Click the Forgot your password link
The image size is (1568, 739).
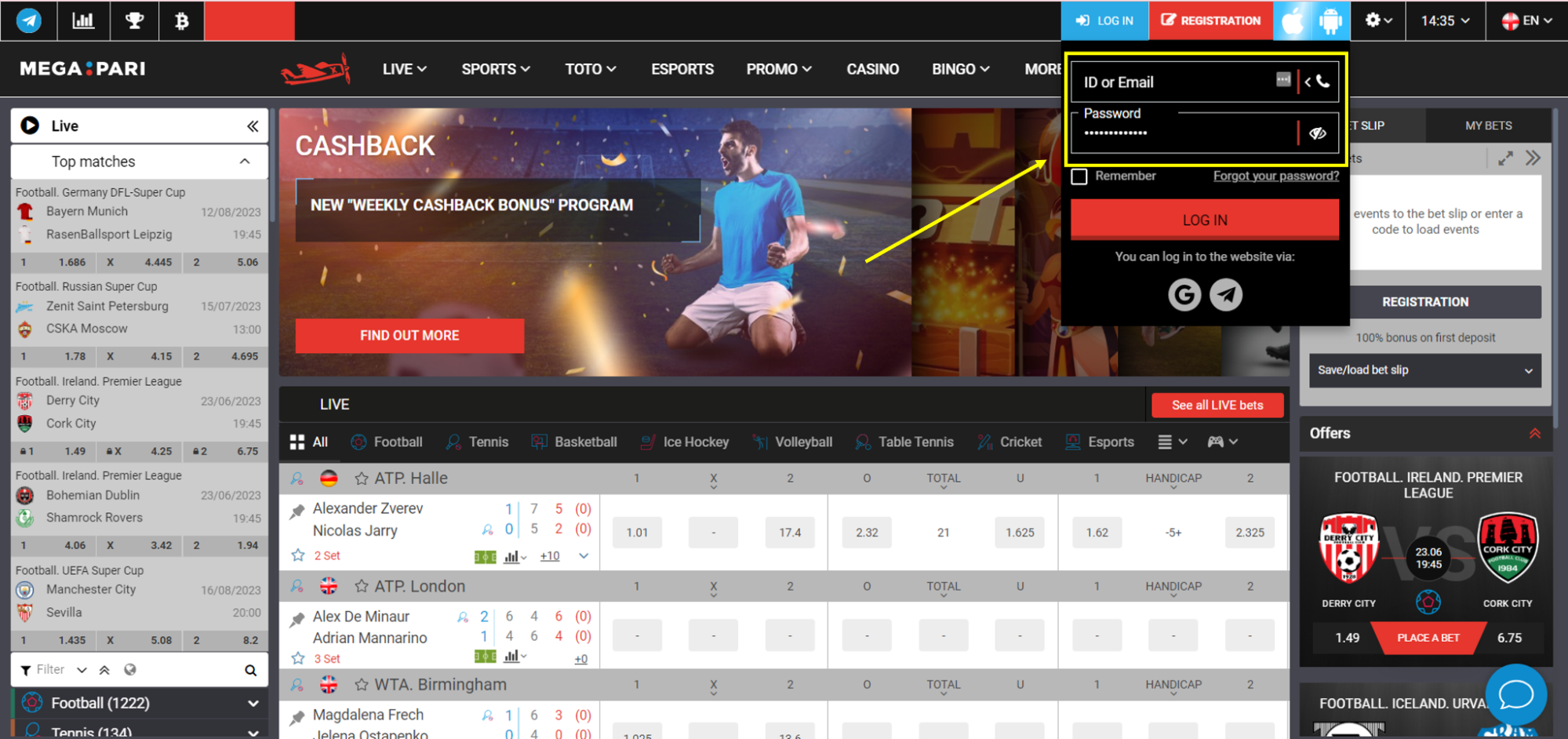1275,176
